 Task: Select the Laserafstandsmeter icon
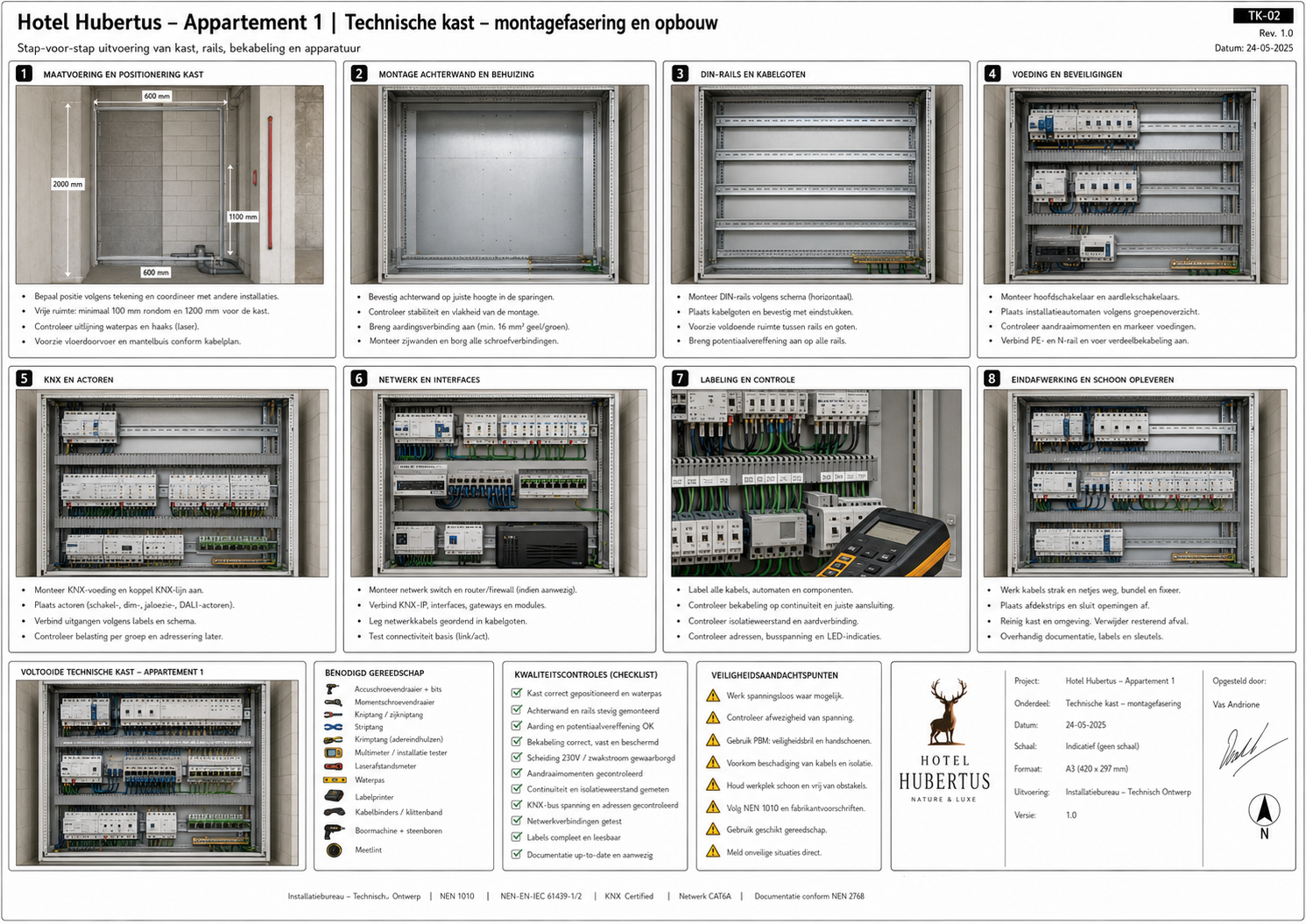click(333, 766)
